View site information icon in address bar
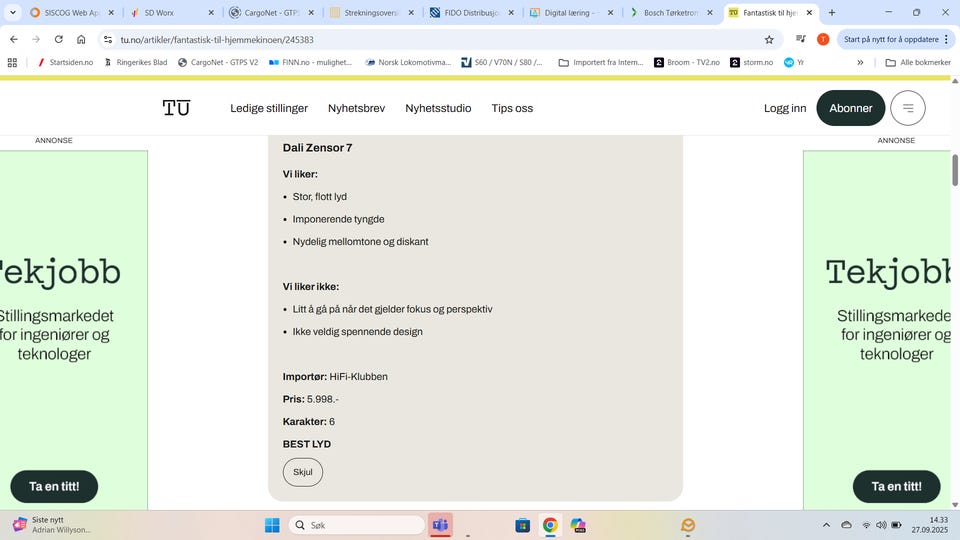960x540 pixels. tap(108, 39)
